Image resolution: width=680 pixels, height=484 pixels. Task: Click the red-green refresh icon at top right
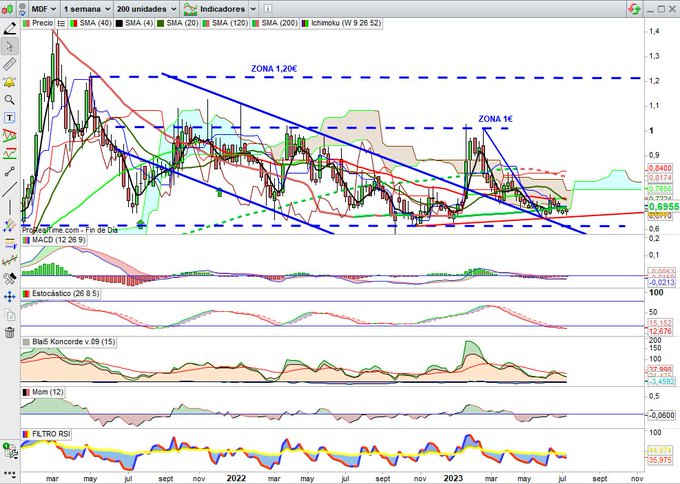click(634, 9)
